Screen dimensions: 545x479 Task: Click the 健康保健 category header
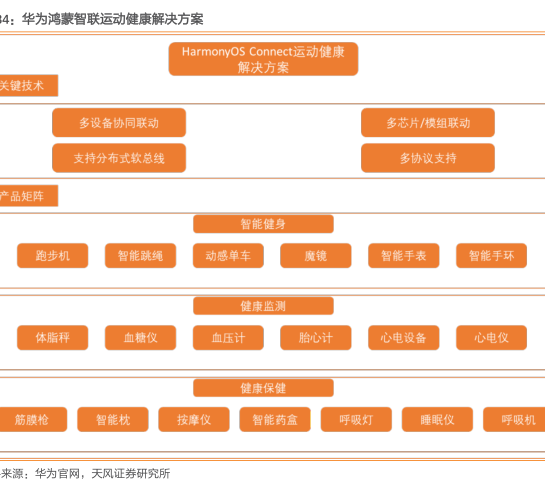tap(263, 388)
